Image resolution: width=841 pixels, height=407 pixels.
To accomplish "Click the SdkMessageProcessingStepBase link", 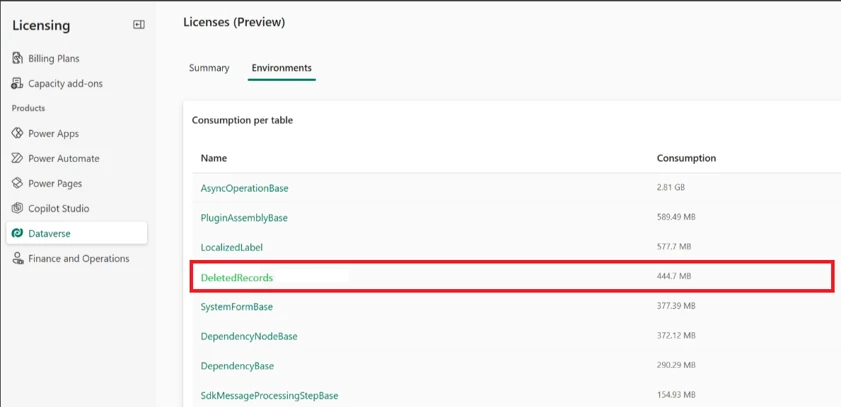I will [x=269, y=395].
